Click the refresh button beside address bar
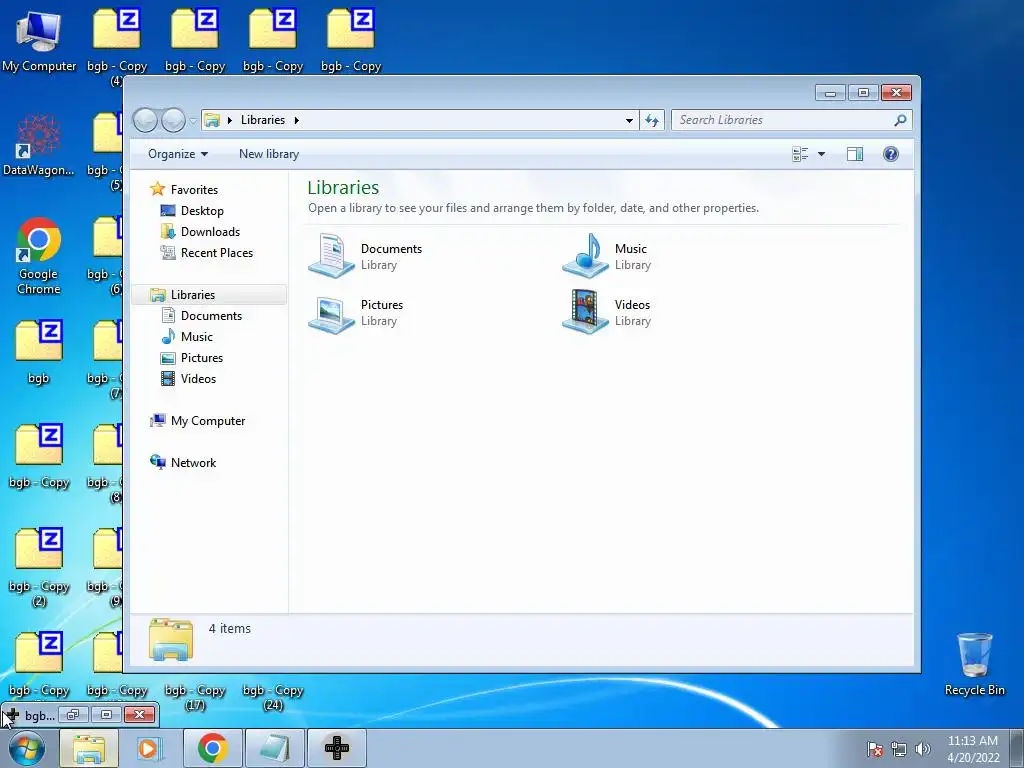The width and height of the screenshot is (1024, 768). pyautogui.click(x=652, y=120)
